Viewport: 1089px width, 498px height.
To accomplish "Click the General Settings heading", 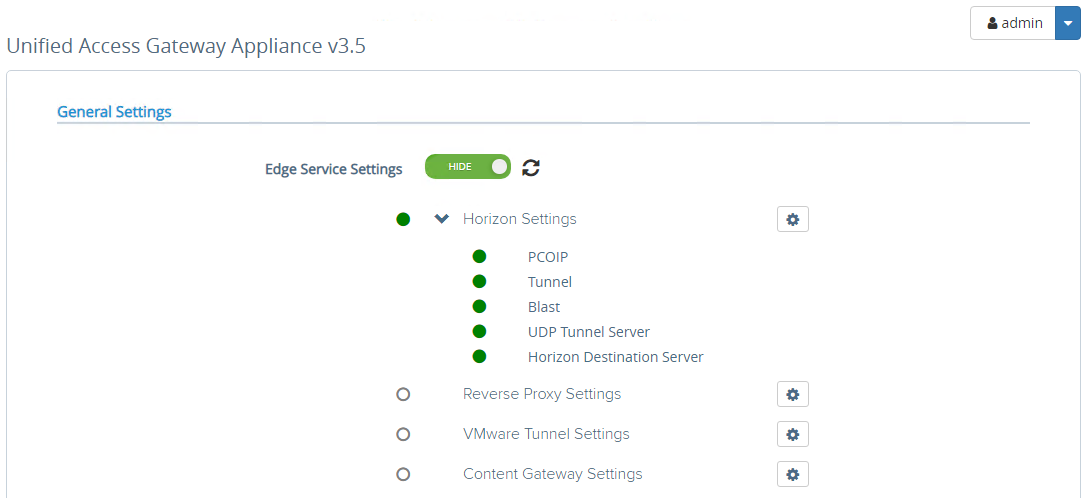I will tap(114, 112).
